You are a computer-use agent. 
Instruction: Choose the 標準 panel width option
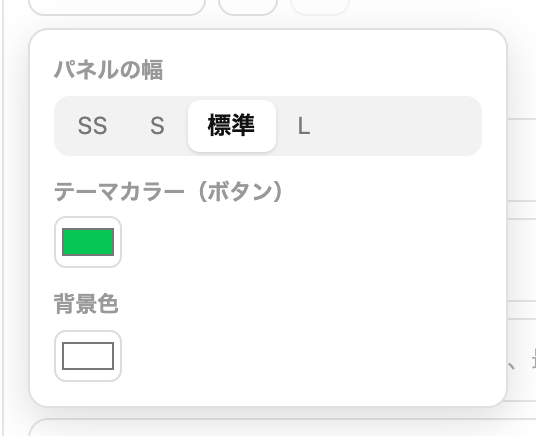click(x=232, y=126)
